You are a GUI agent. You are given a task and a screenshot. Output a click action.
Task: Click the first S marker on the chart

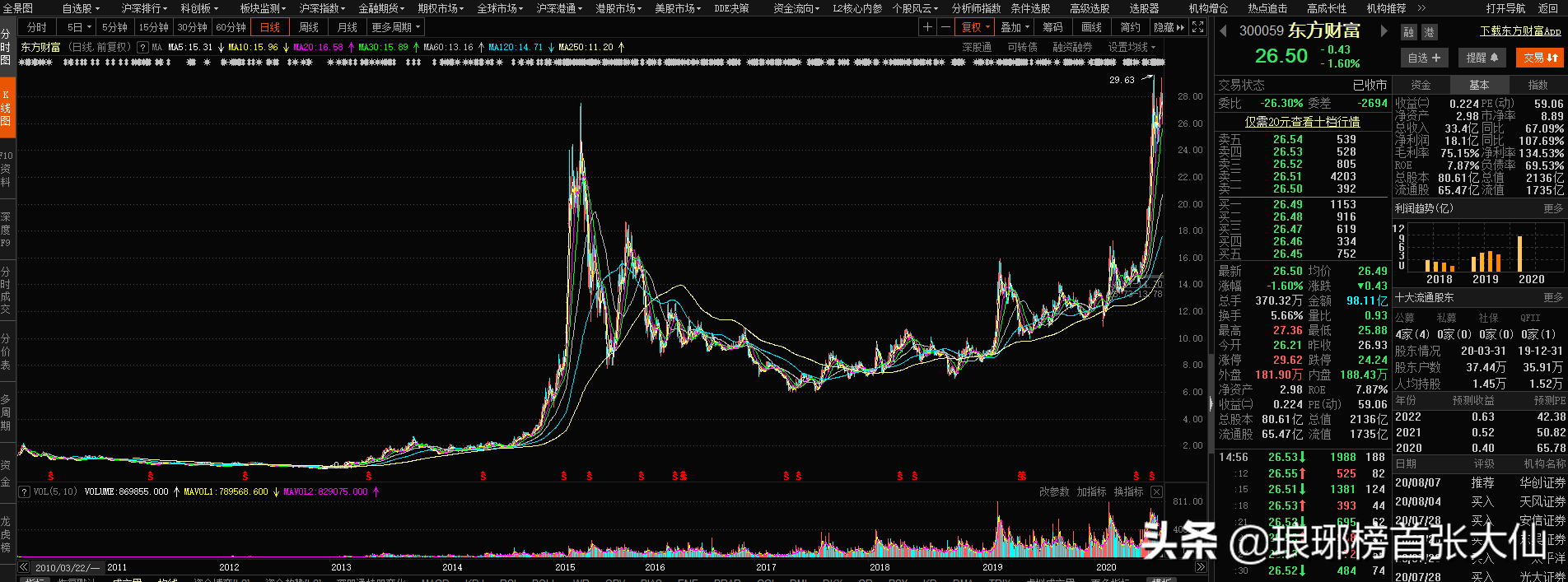[51, 477]
